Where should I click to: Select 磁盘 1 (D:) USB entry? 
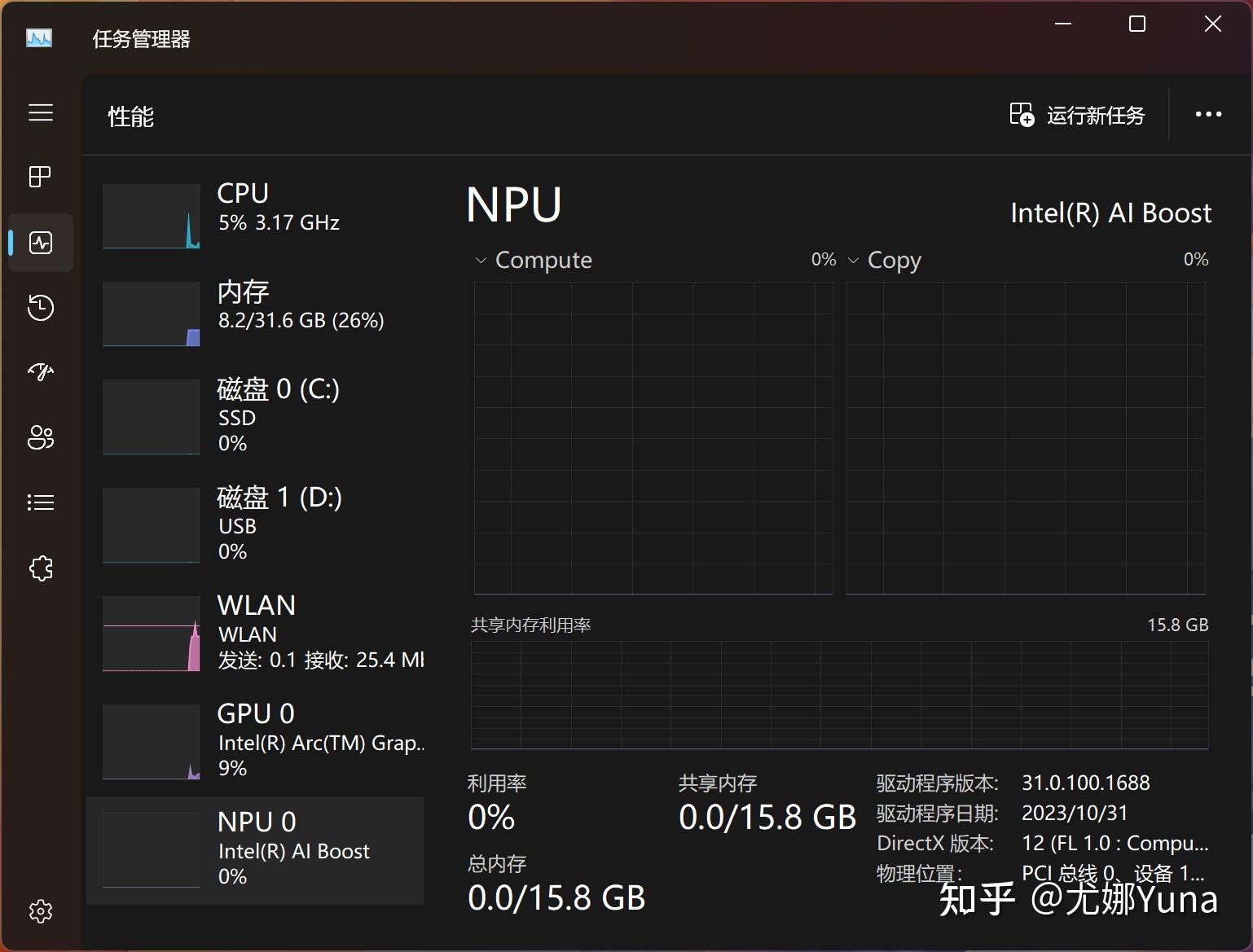(x=255, y=524)
